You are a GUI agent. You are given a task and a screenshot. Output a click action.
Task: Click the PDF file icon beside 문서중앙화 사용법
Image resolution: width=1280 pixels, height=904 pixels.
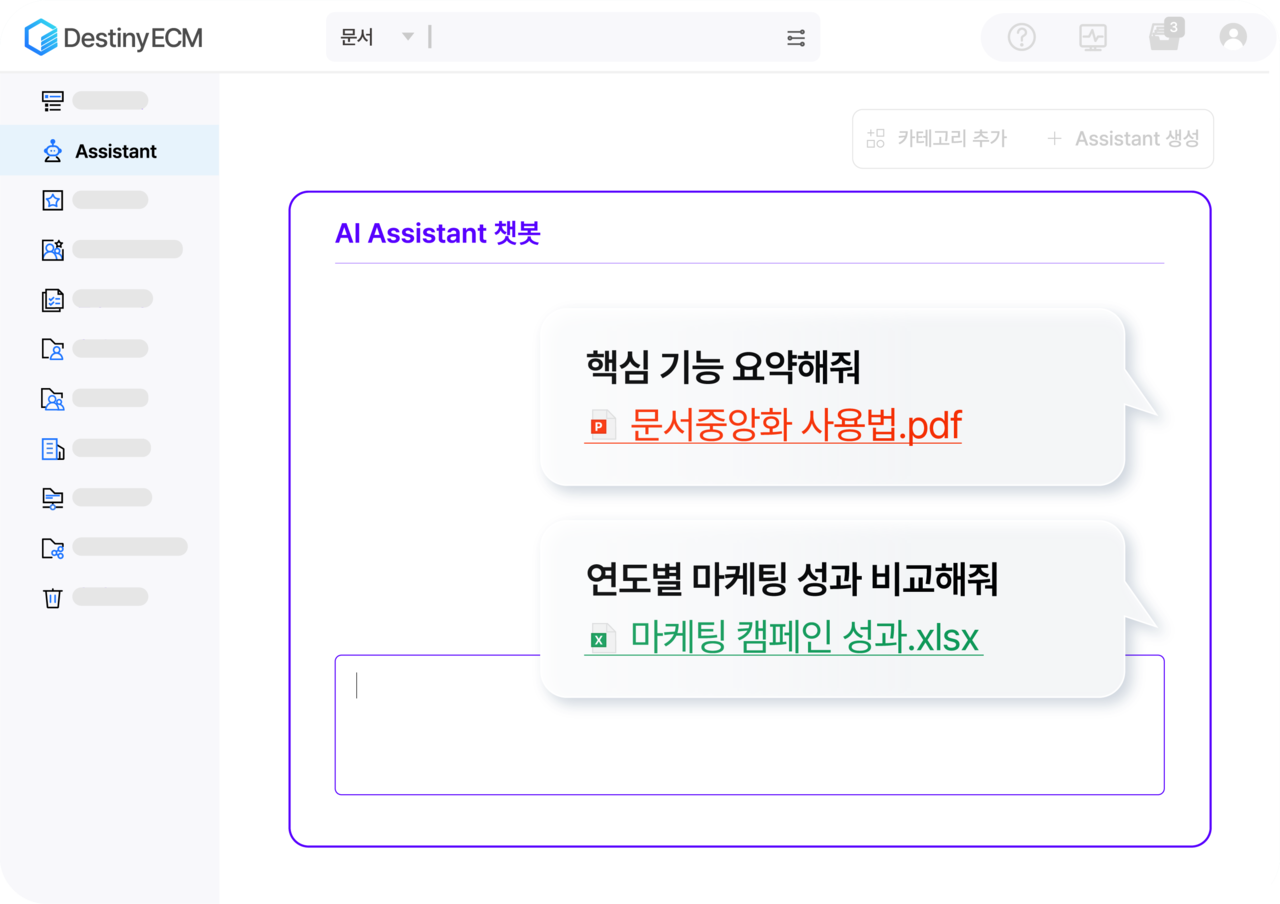pyautogui.click(x=598, y=425)
